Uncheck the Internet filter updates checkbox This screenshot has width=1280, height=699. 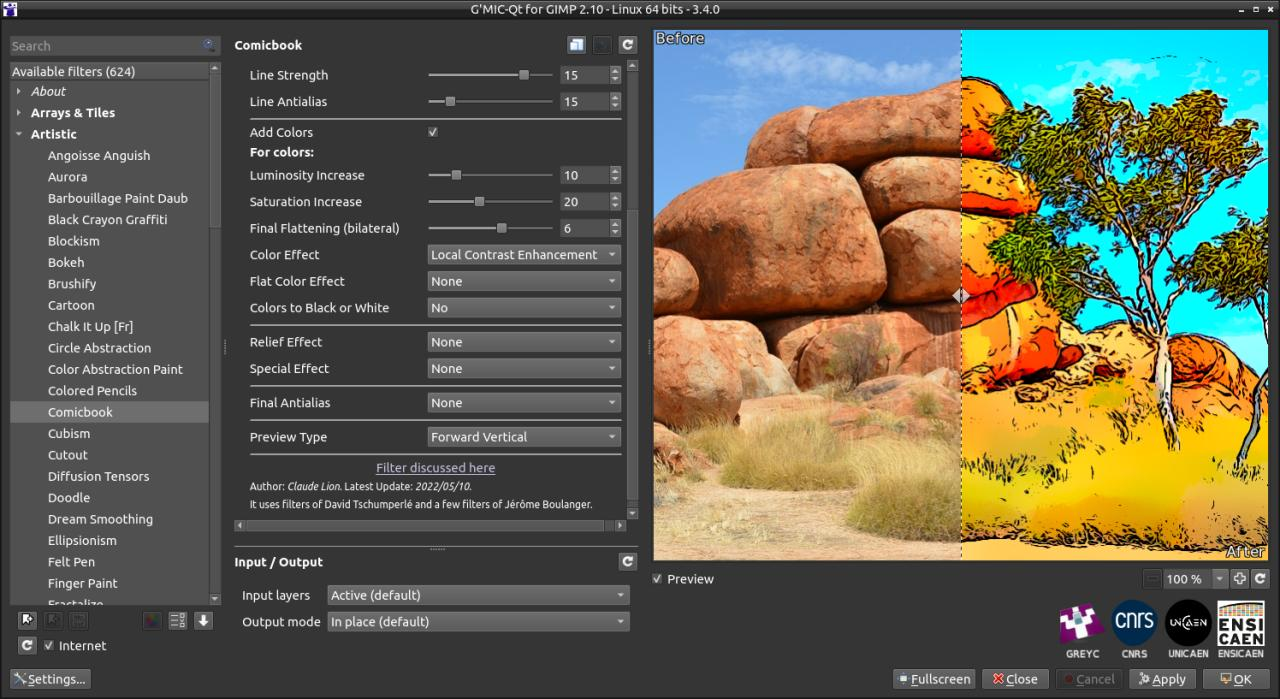pyautogui.click(x=48, y=645)
